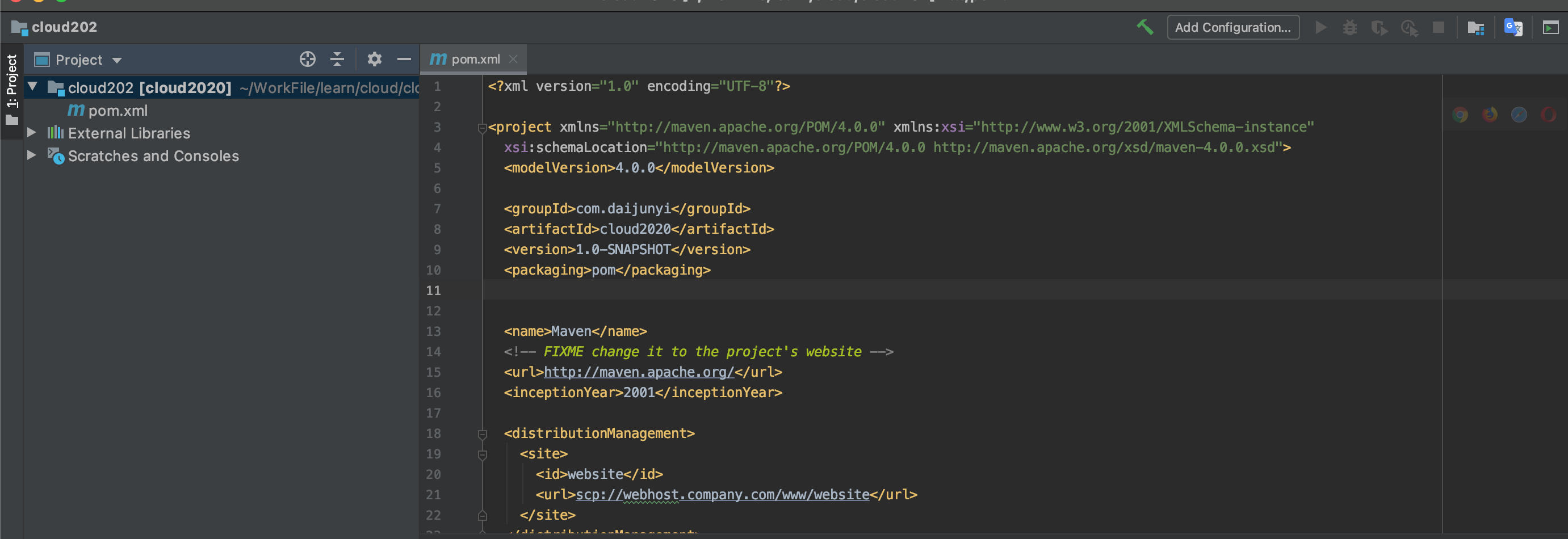Click the rightmost toolbar window icon

pos(1550,27)
